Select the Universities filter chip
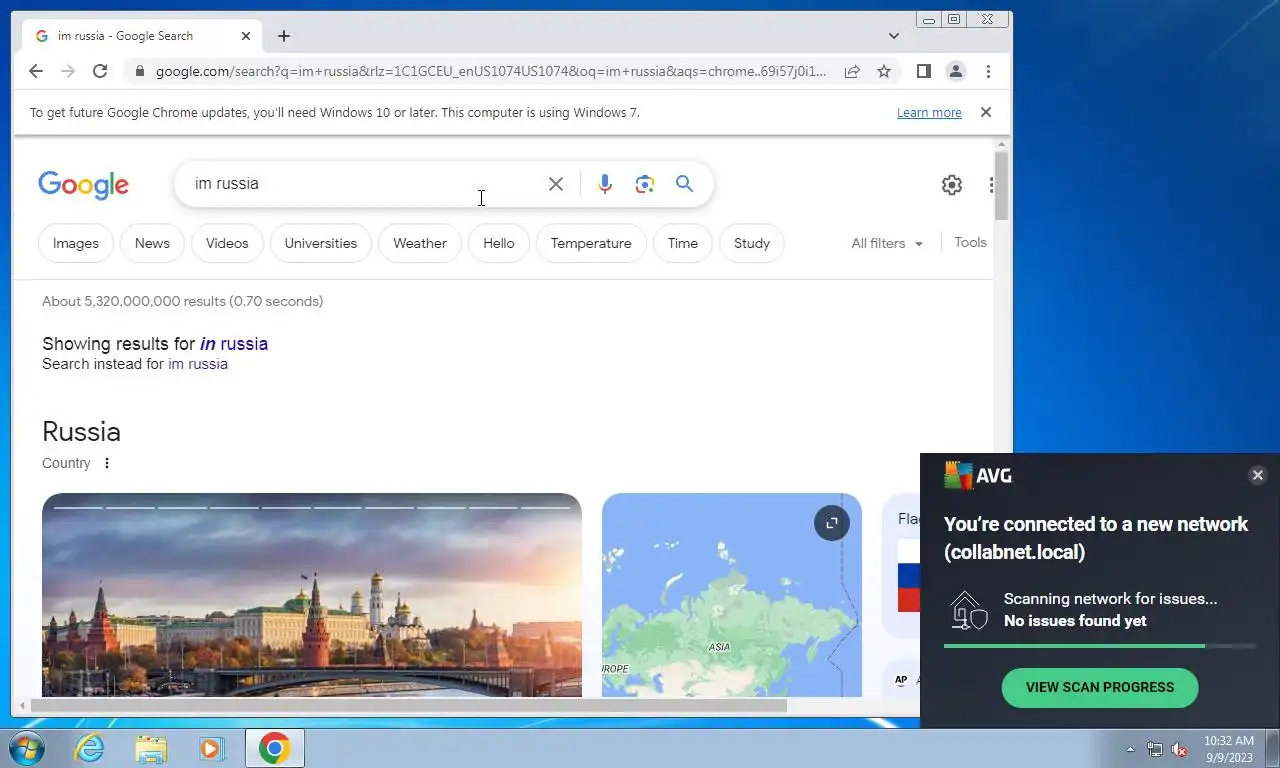This screenshot has width=1280, height=768. pos(321,243)
